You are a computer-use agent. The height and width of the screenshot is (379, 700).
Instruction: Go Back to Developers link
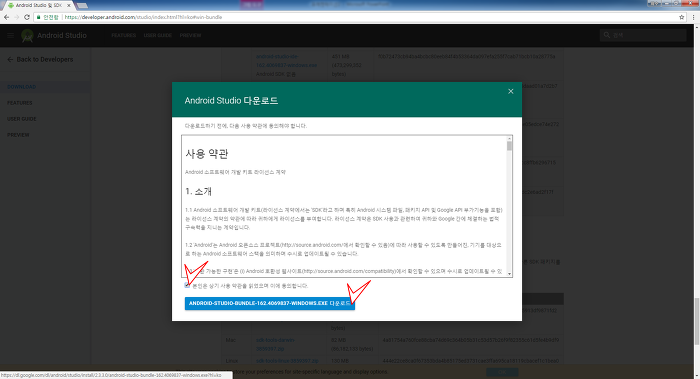tap(40, 59)
